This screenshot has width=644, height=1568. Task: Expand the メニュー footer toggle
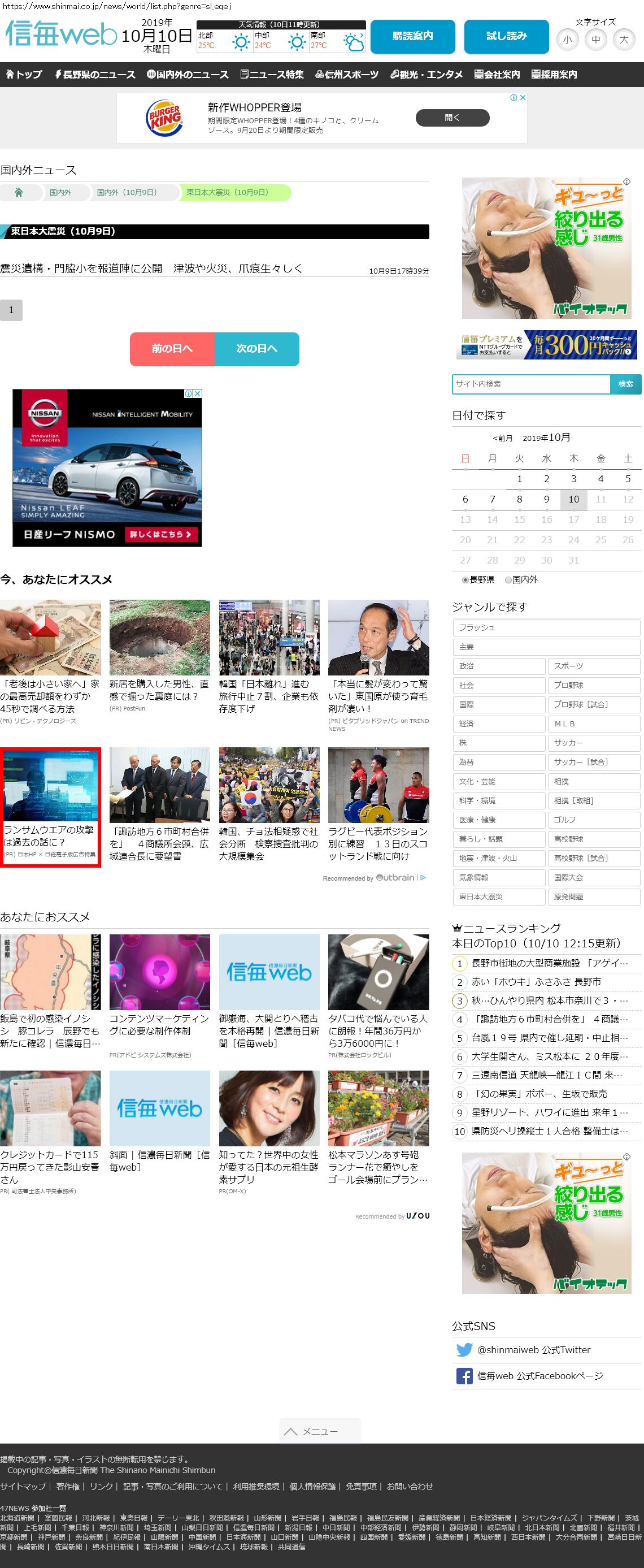click(320, 1431)
